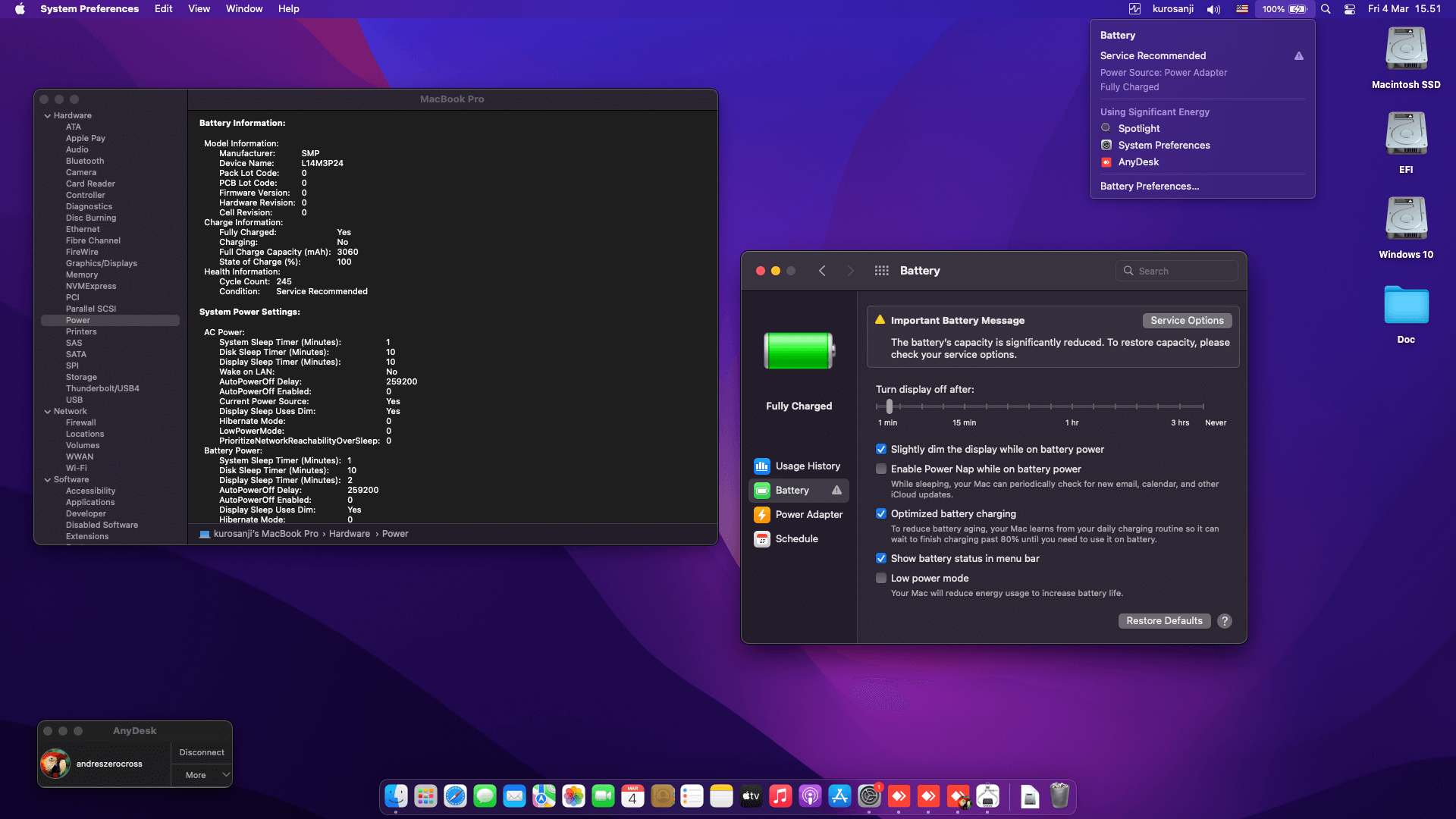
Task: Select Power Adapter in the Battery sidebar
Action: [808, 514]
